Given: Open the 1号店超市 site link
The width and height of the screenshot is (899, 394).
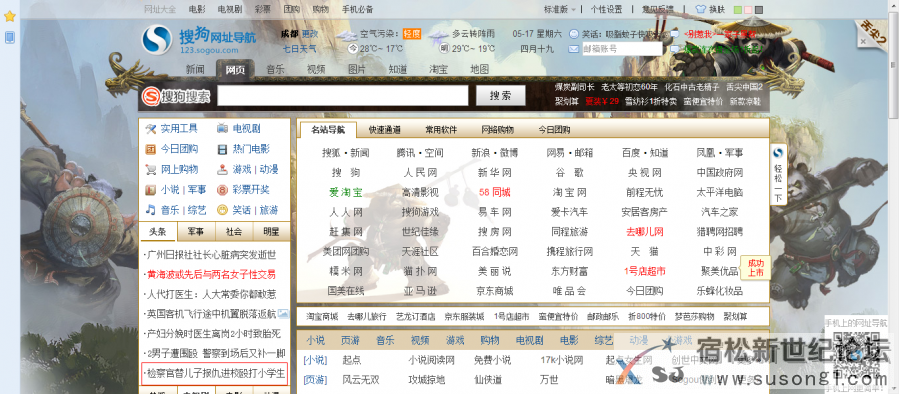Looking at the screenshot, I should [x=645, y=271].
